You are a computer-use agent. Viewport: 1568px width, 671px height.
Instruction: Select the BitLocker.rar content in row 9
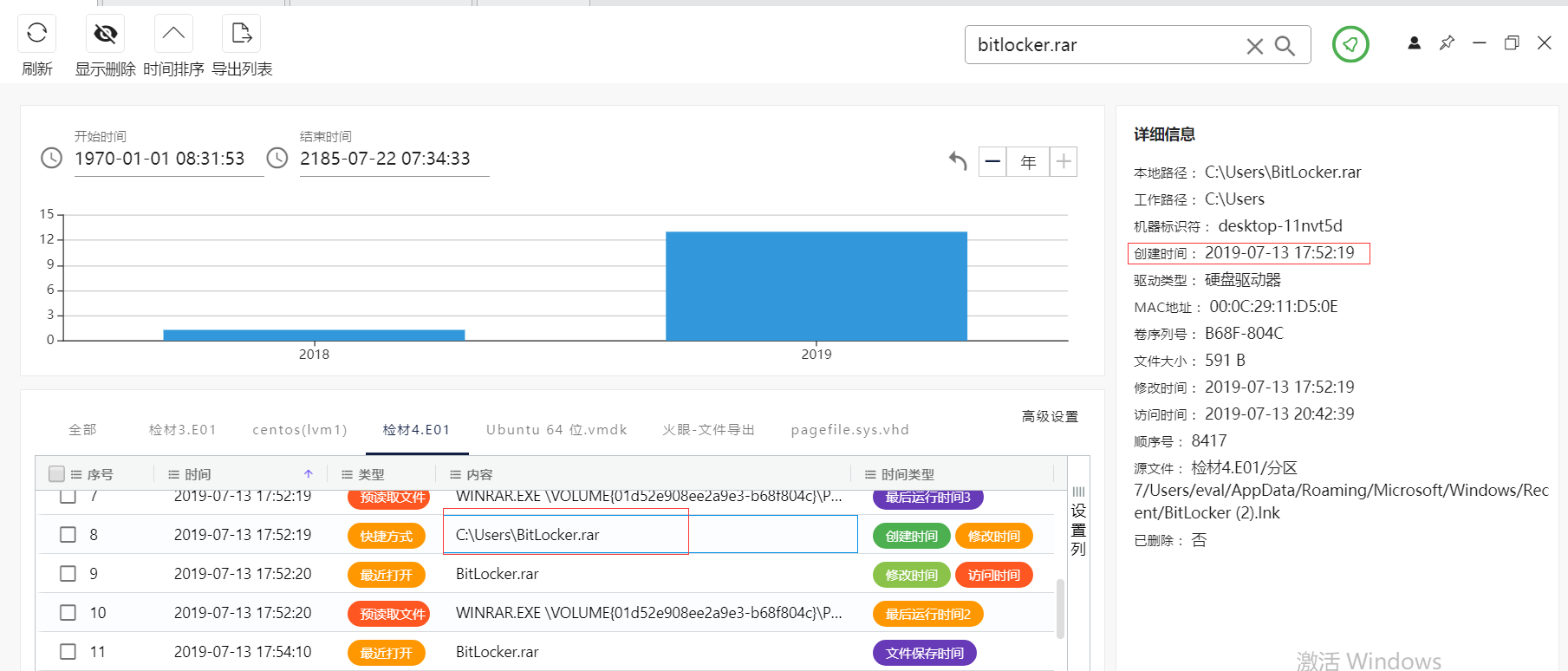click(x=498, y=574)
